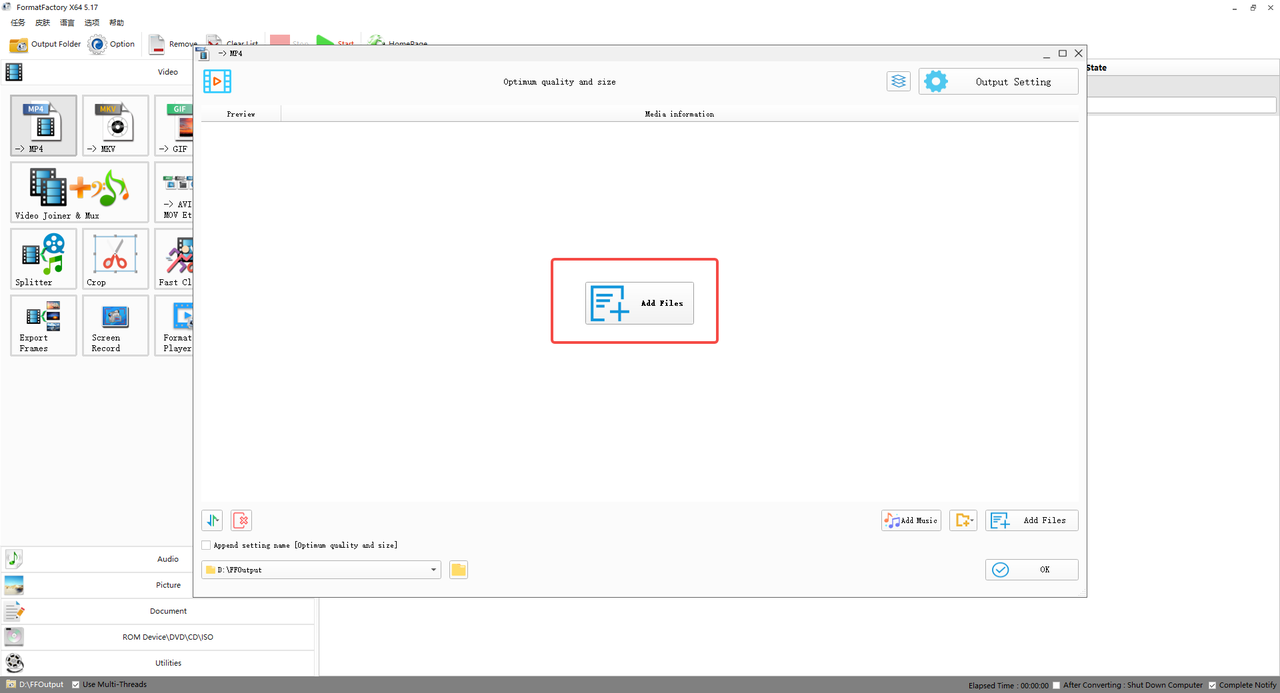Open the Splitter tool
This screenshot has height=693, width=1280.
[44, 259]
